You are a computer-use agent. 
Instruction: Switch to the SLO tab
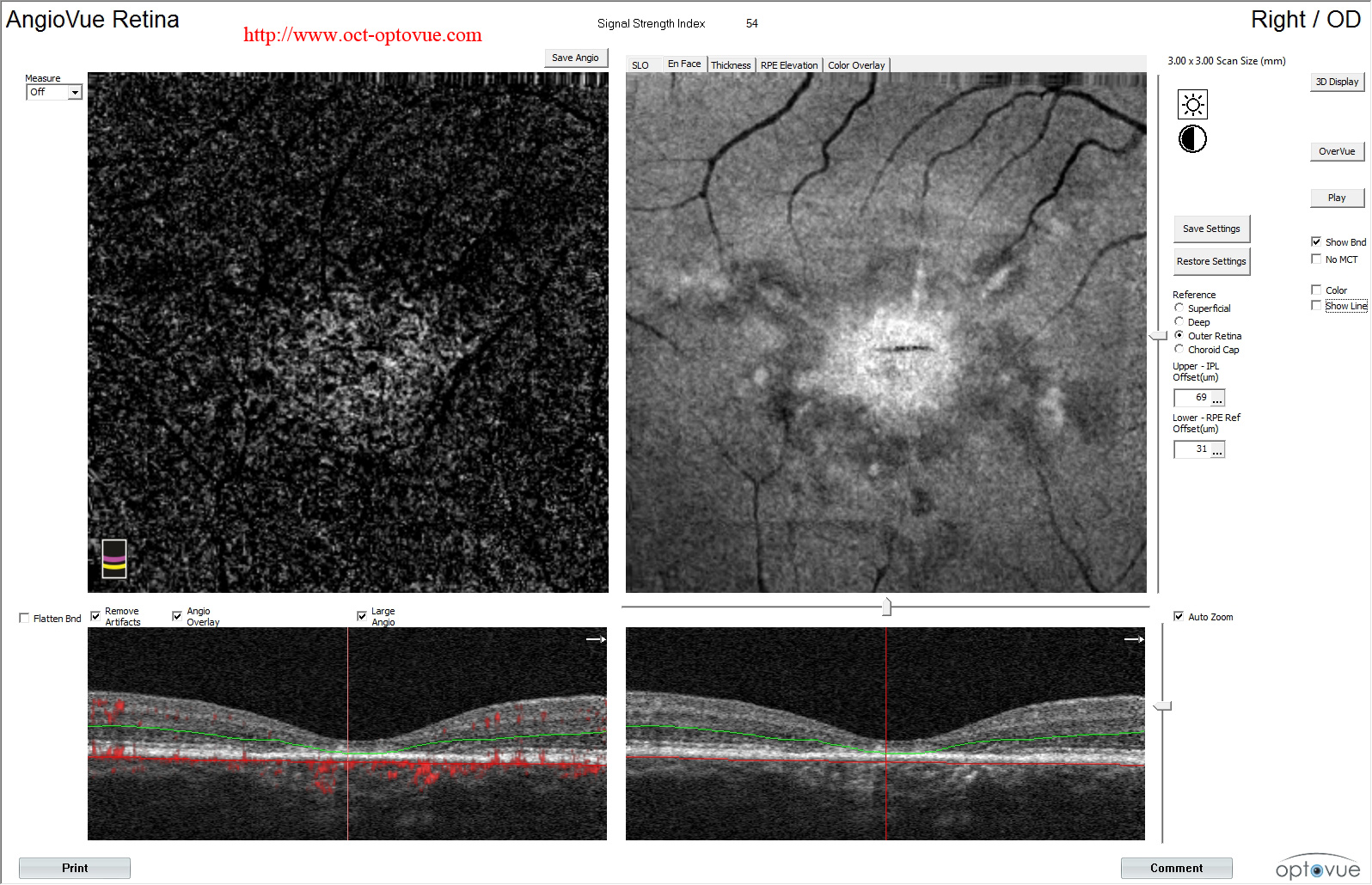640,65
